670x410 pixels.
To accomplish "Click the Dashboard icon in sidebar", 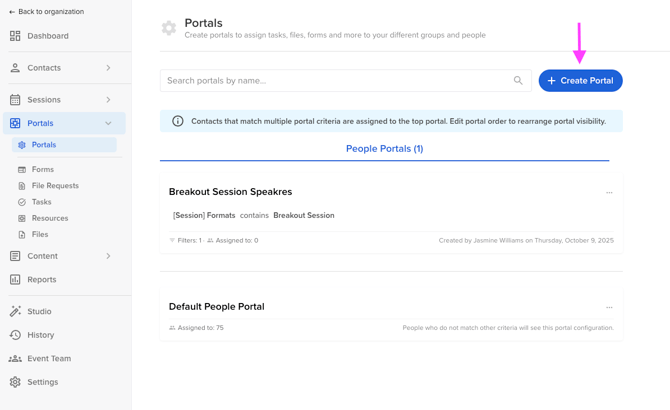I will pyautogui.click(x=15, y=36).
